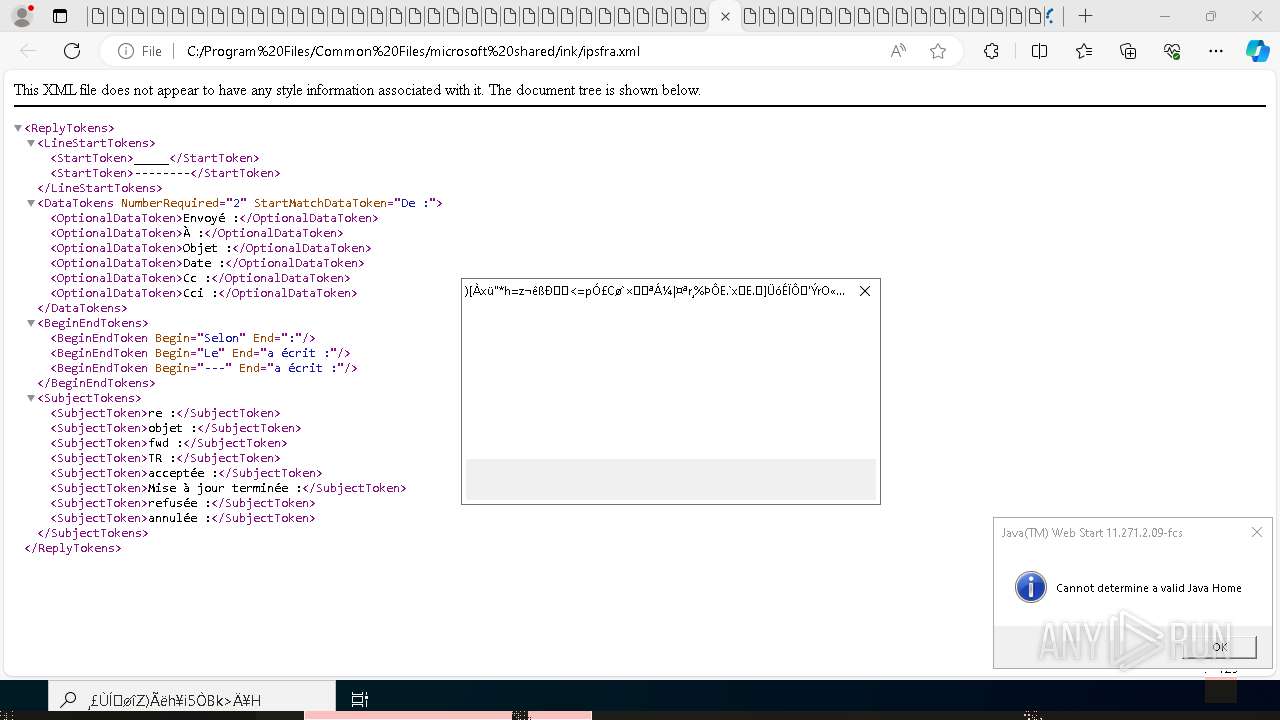Launch Copilot from the toolbar
Screen dimensions: 1280x720
(x=1257, y=51)
